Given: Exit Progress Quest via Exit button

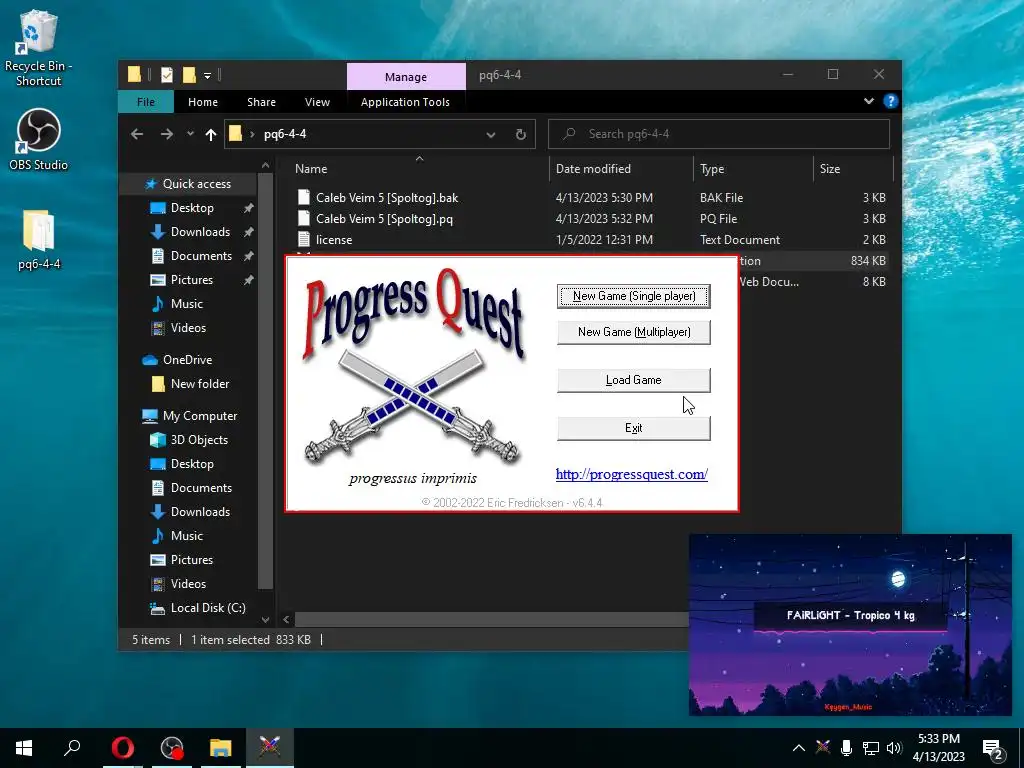Looking at the screenshot, I should (633, 428).
